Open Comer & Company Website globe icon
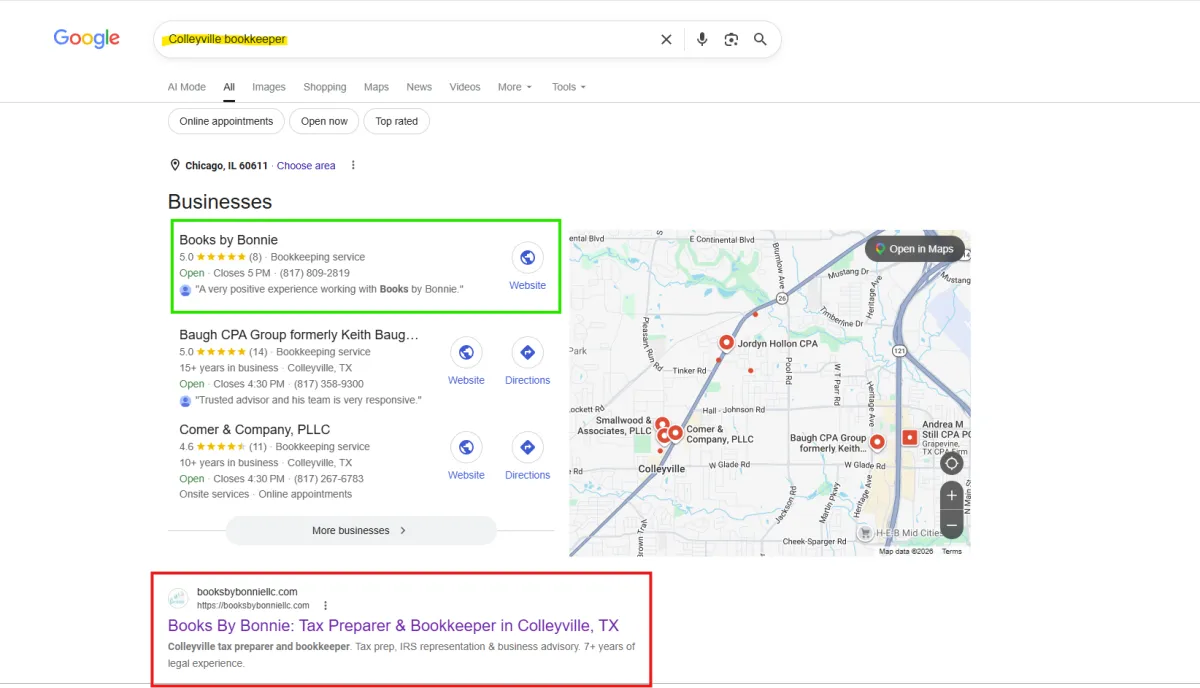1200x688 pixels. click(x=466, y=448)
